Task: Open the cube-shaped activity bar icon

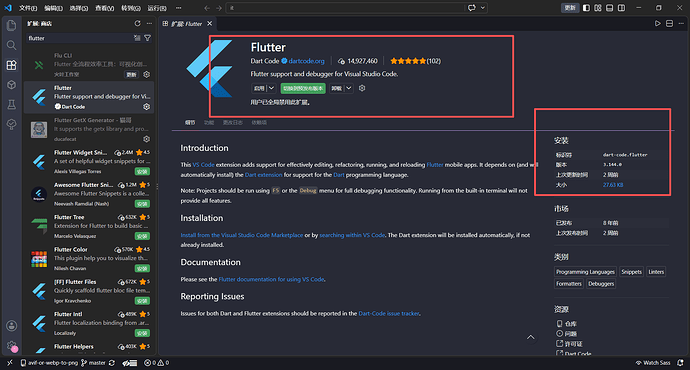Action: point(11,85)
